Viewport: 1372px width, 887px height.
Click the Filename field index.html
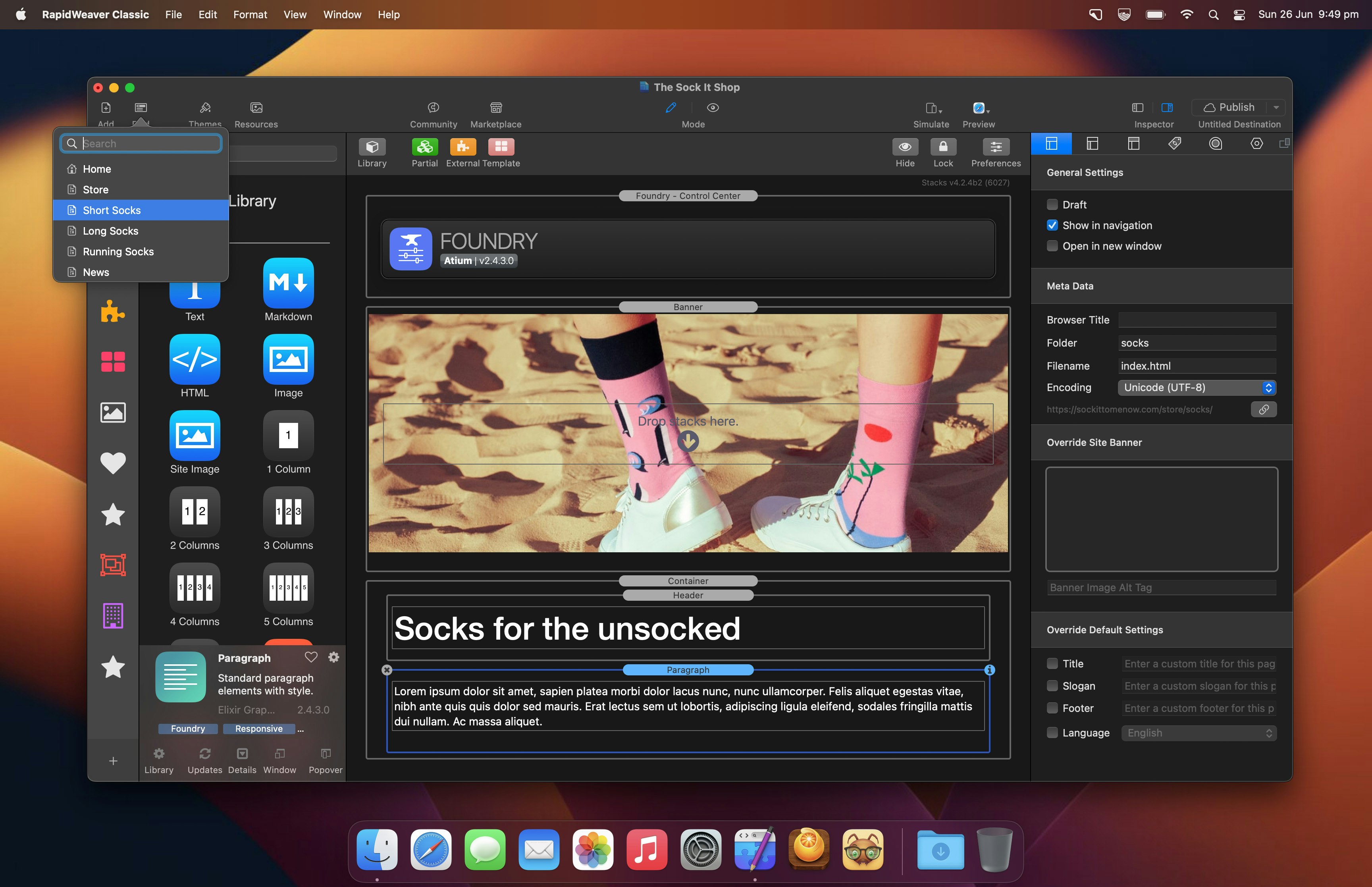(x=1197, y=366)
